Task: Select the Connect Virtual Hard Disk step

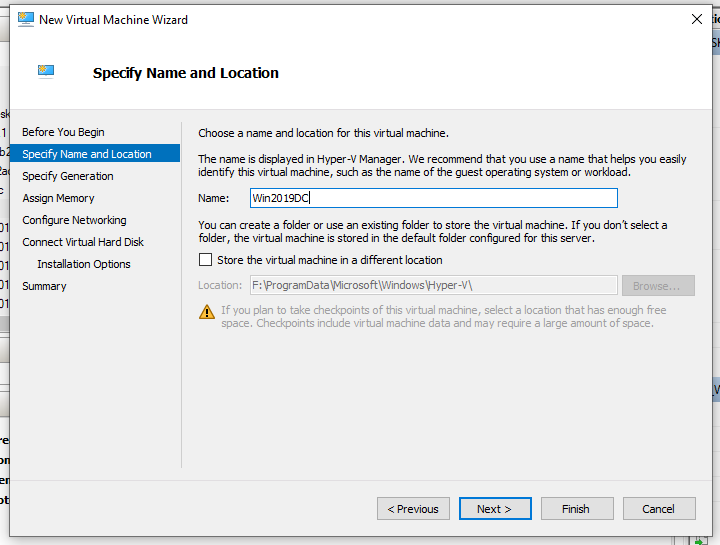Action: click(x=83, y=242)
